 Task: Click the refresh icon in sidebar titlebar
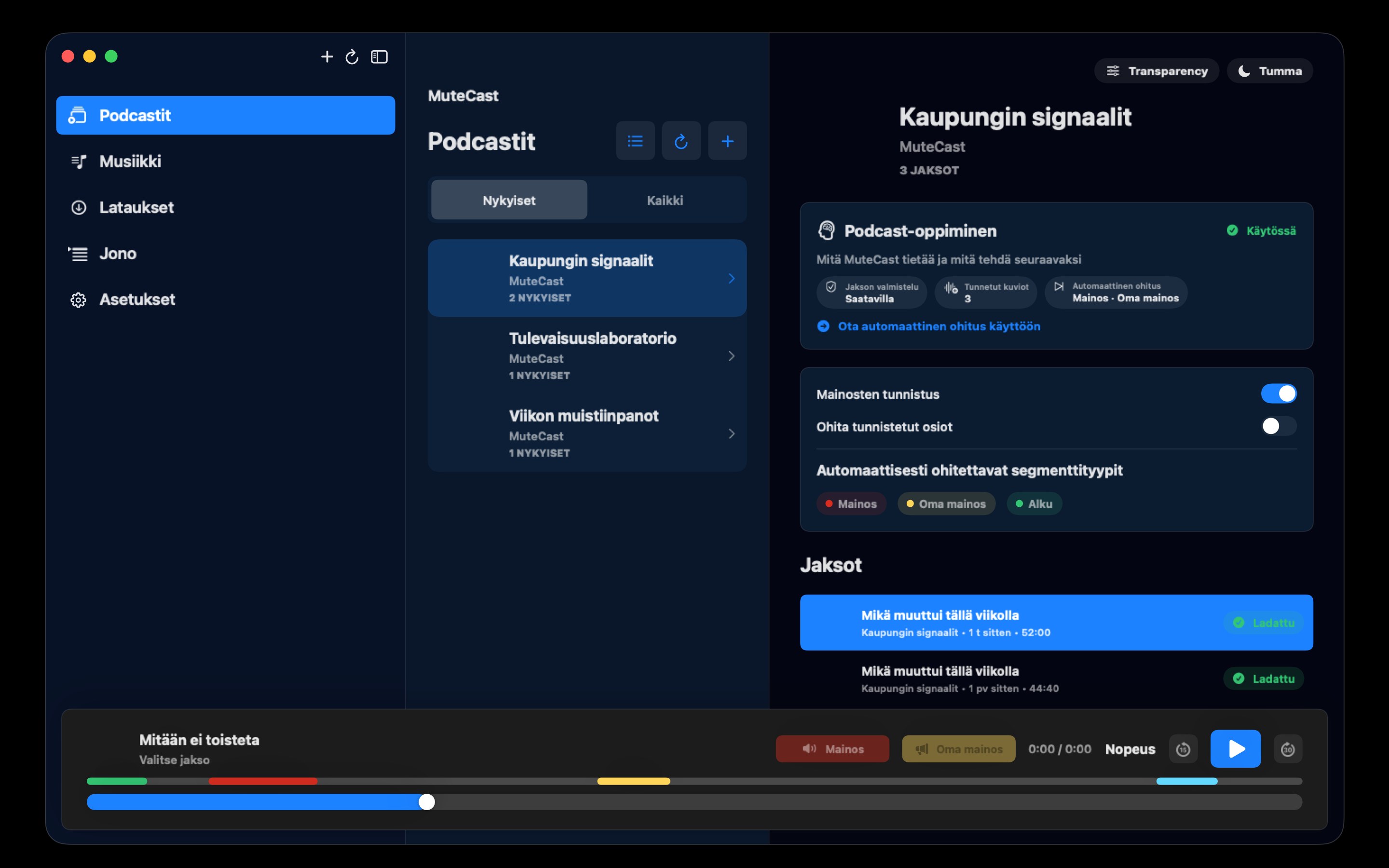(352, 57)
